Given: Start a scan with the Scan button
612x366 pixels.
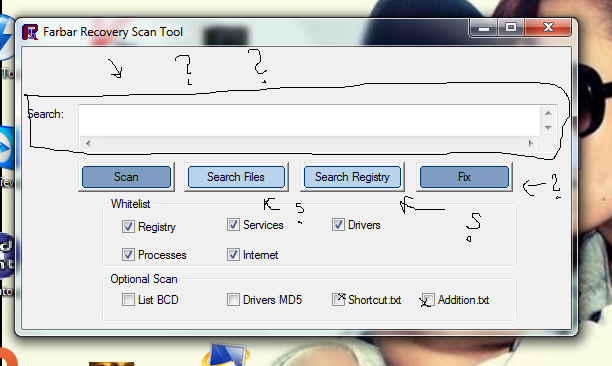Looking at the screenshot, I should 126,177.
